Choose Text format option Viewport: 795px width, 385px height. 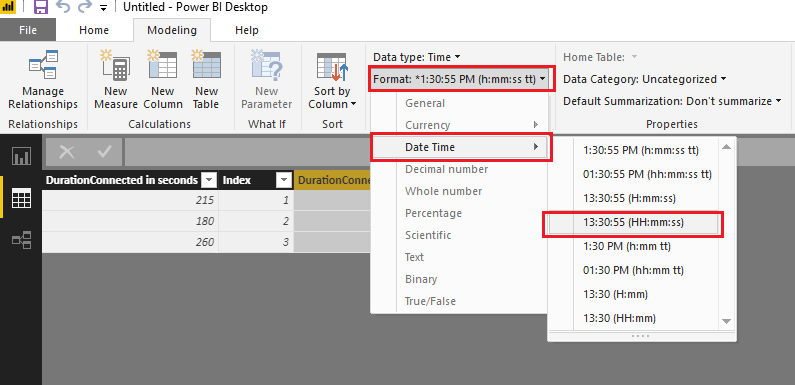click(x=459, y=257)
